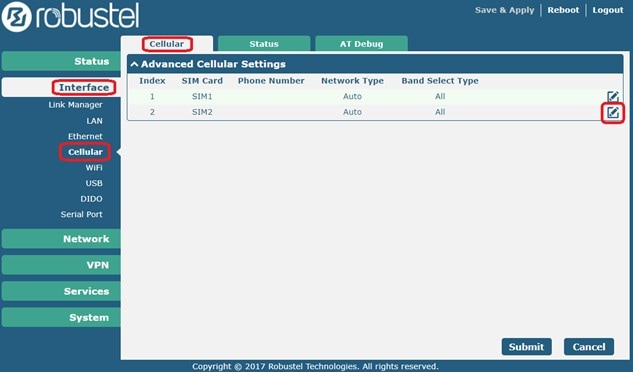
Task: Expand the System sidebar menu
Action: (x=61, y=317)
